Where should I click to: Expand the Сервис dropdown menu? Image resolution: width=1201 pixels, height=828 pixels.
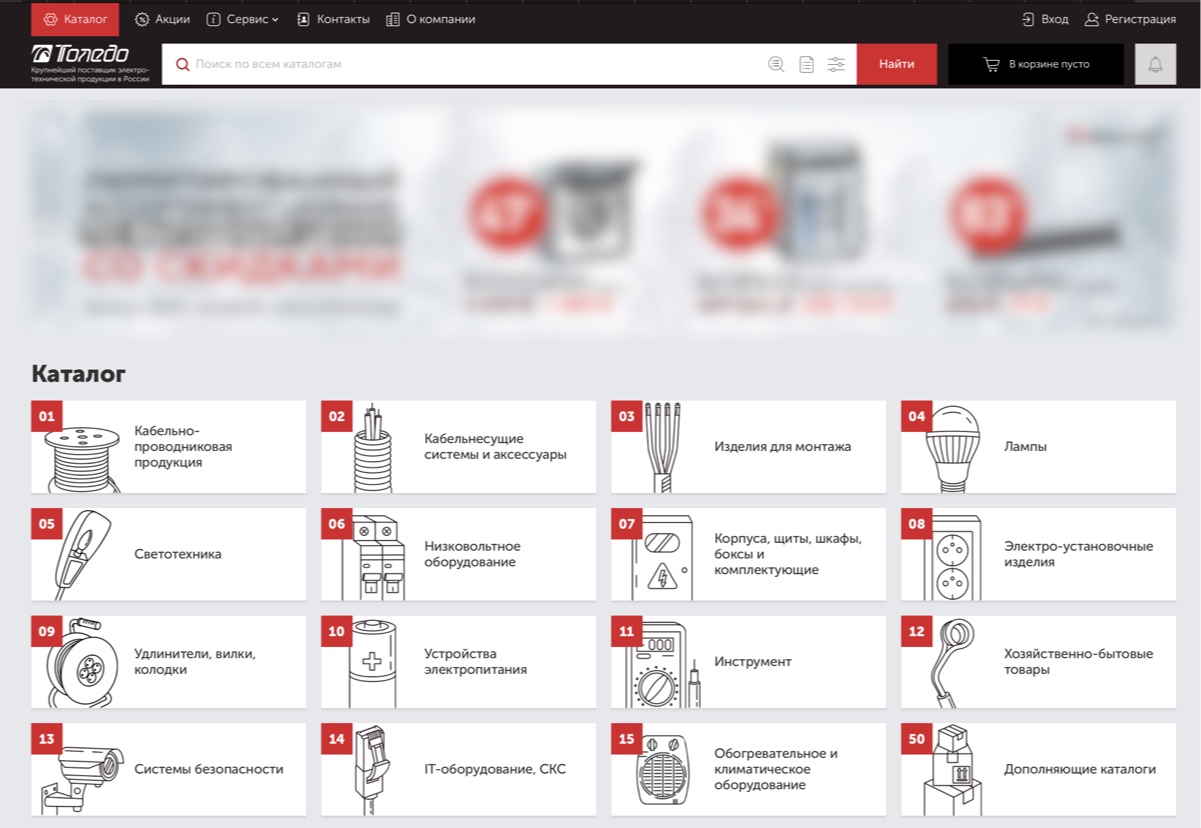point(243,19)
